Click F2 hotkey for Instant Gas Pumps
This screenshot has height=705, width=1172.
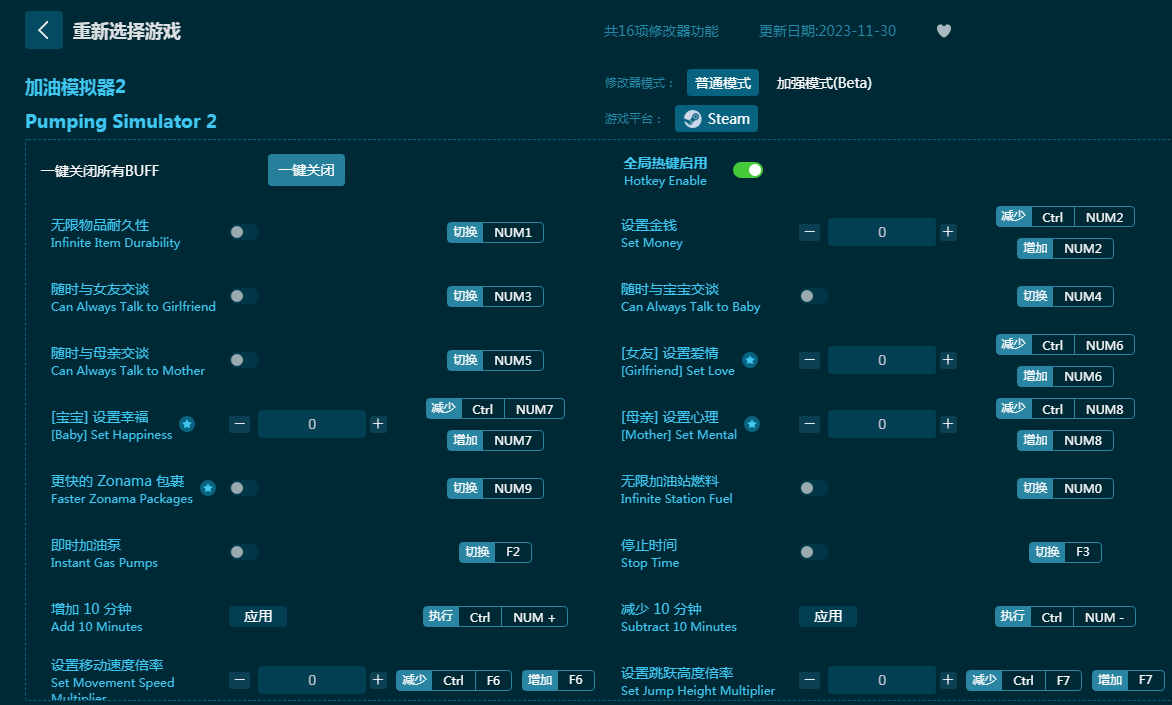click(496, 552)
